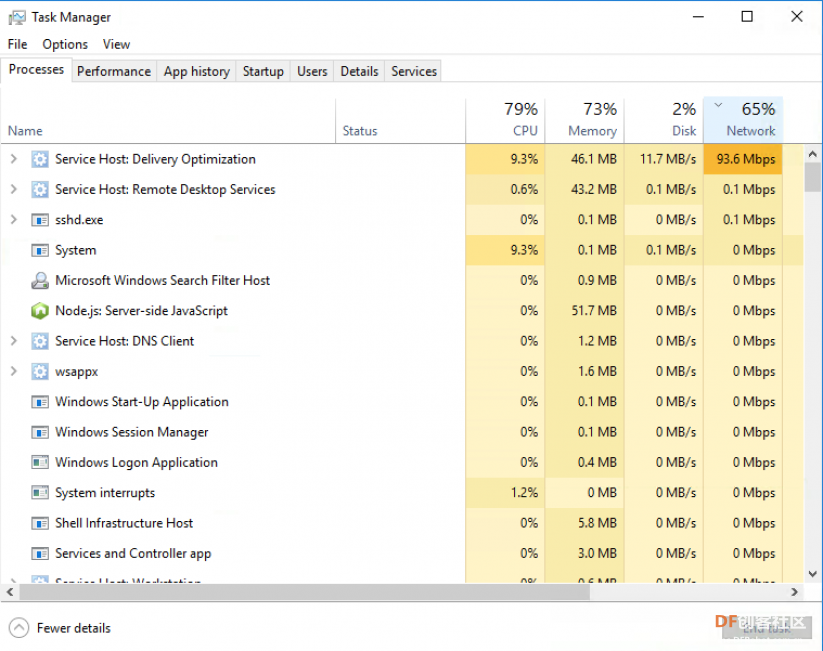Click the System interrupts icon
Image resolution: width=823 pixels, height=651 pixels.
tap(40, 493)
